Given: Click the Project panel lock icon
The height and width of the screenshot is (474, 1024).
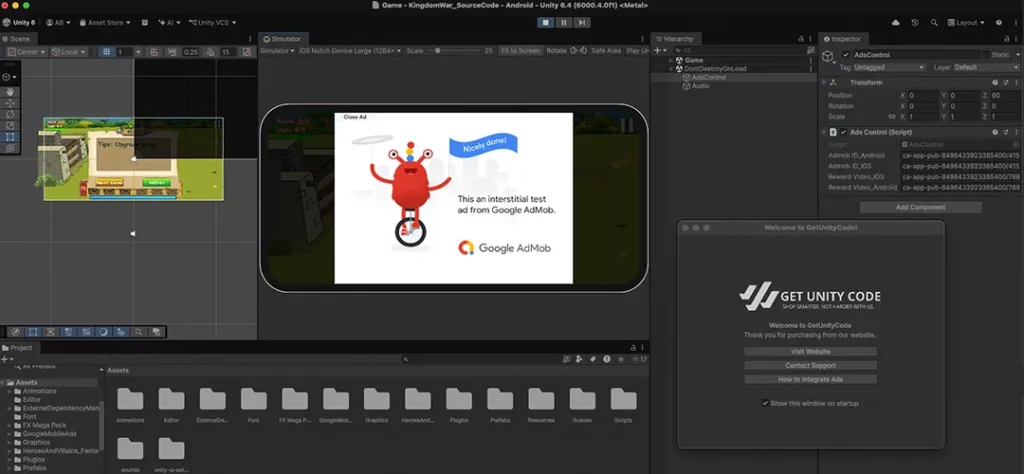Looking at the screenshot, I should point(633,348).
